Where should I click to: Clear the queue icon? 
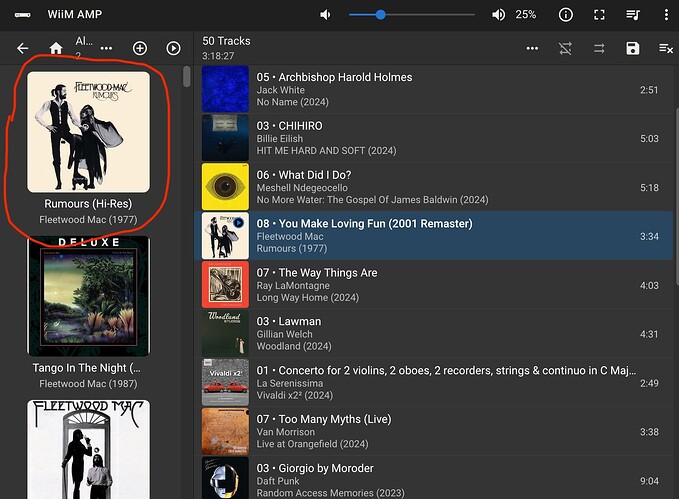click(x=666, y=48)
